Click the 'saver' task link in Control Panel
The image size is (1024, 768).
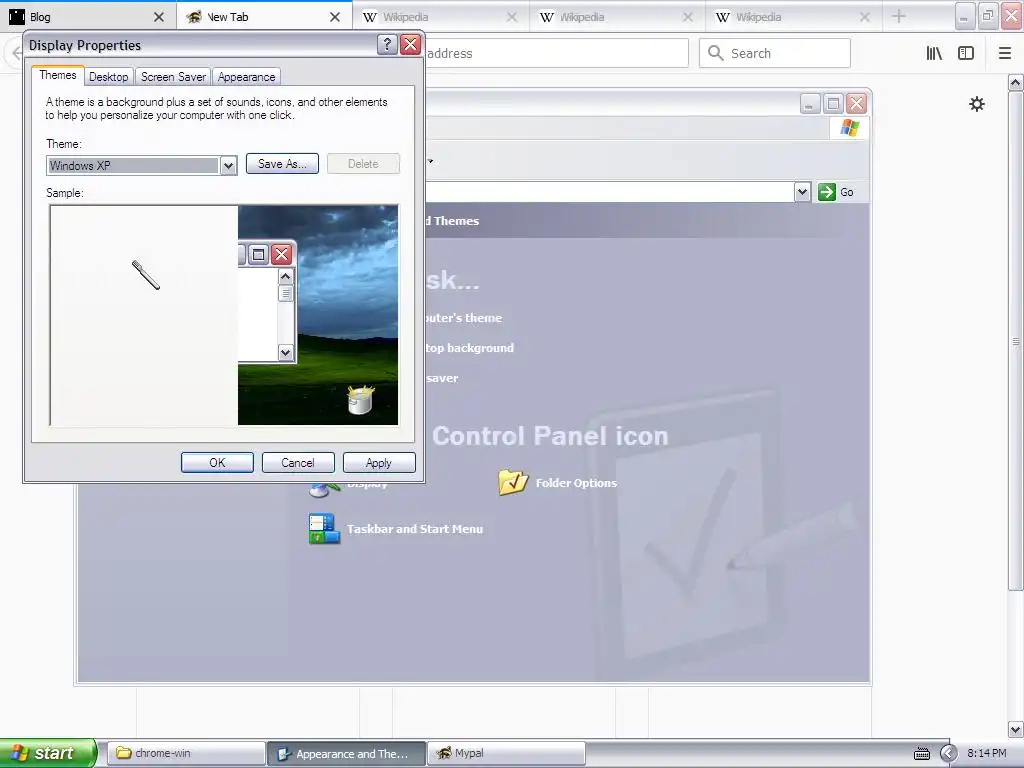coord(442,378)
